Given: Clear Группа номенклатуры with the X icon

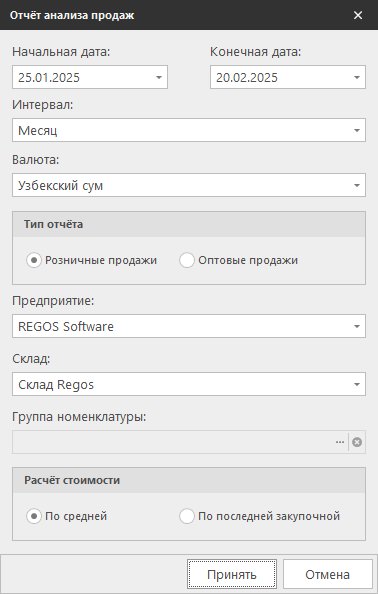Looking at the screenshot, I should point(357,442).
